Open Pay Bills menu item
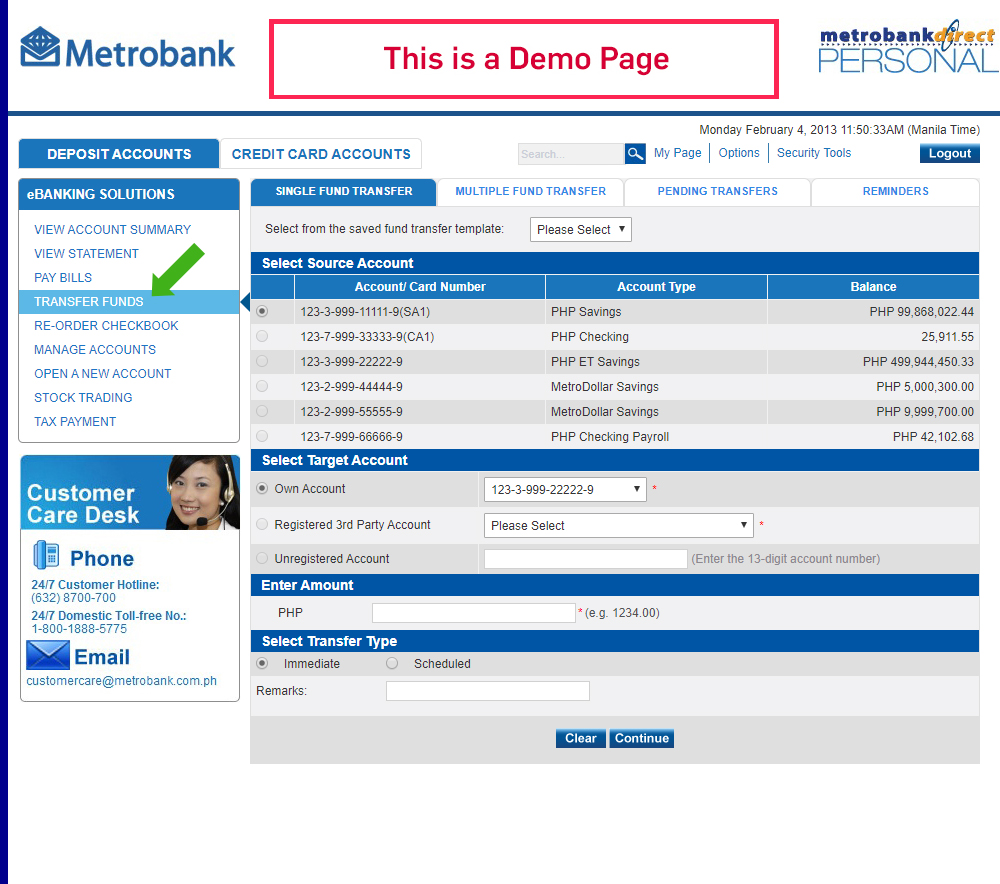This screenshot has width=1000, height=884. click(x=62, y=277)
